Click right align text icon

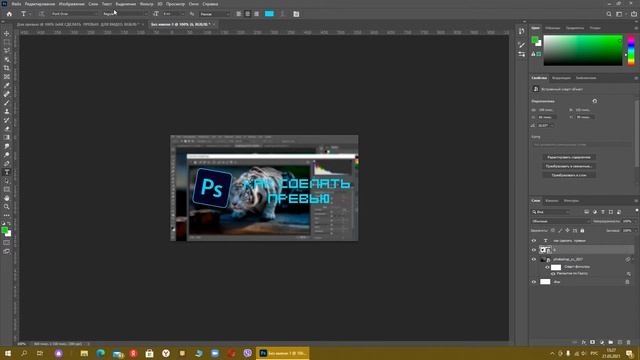257,14
